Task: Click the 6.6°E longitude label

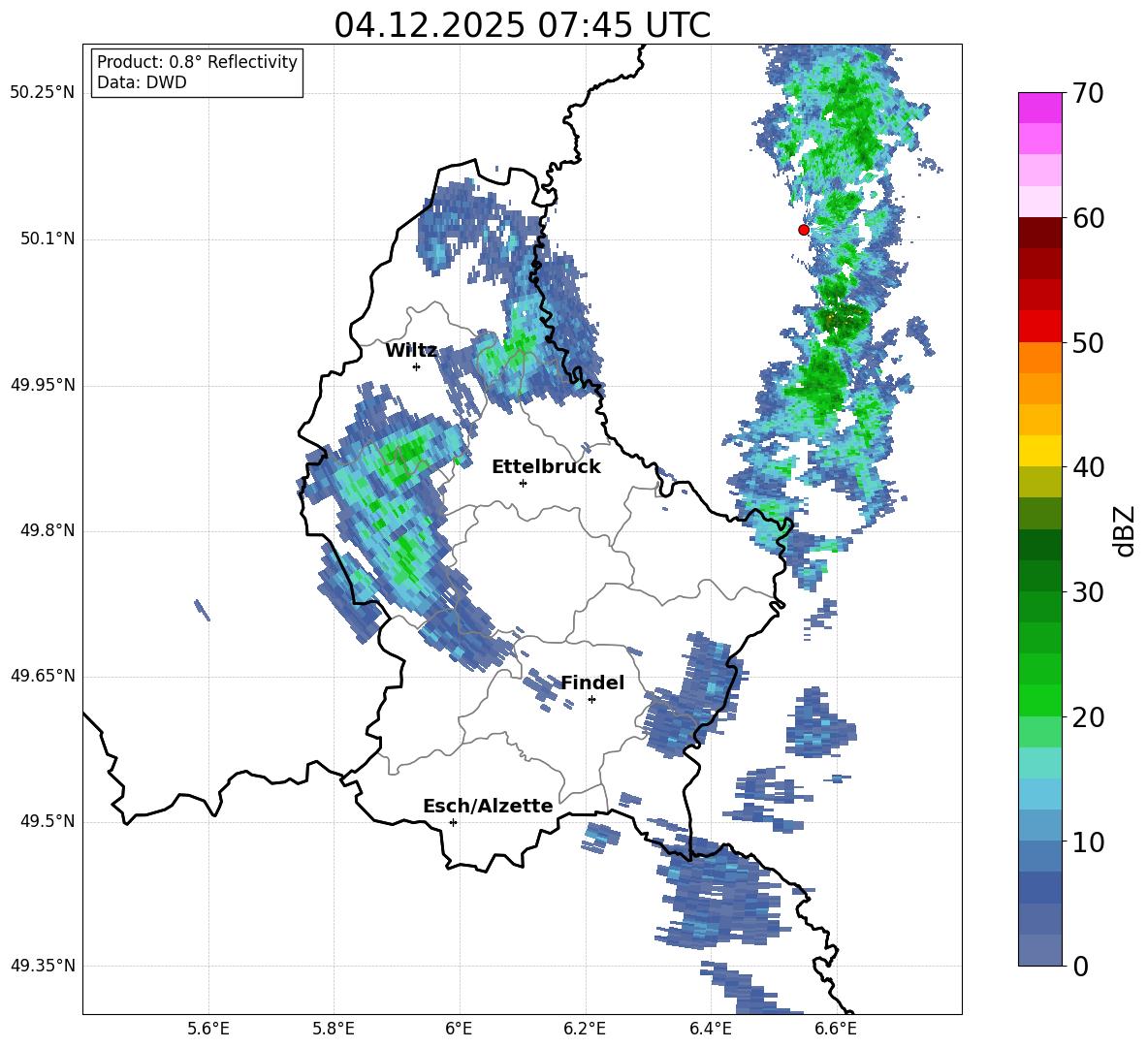Action: 836,1030
